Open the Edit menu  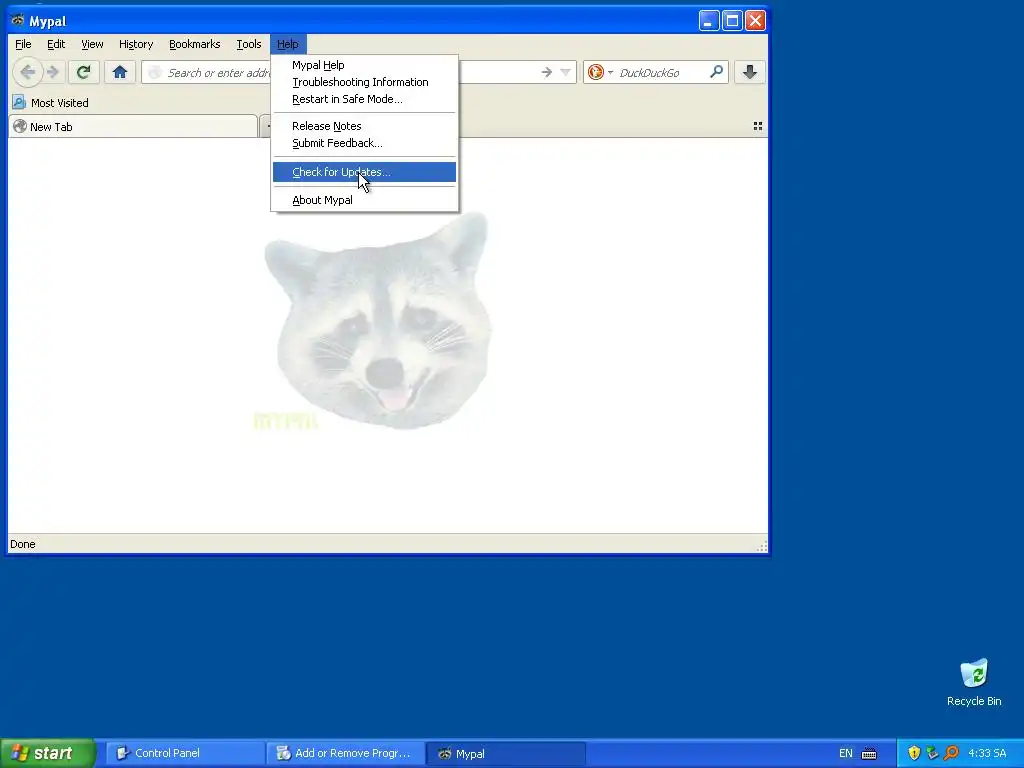56,44
